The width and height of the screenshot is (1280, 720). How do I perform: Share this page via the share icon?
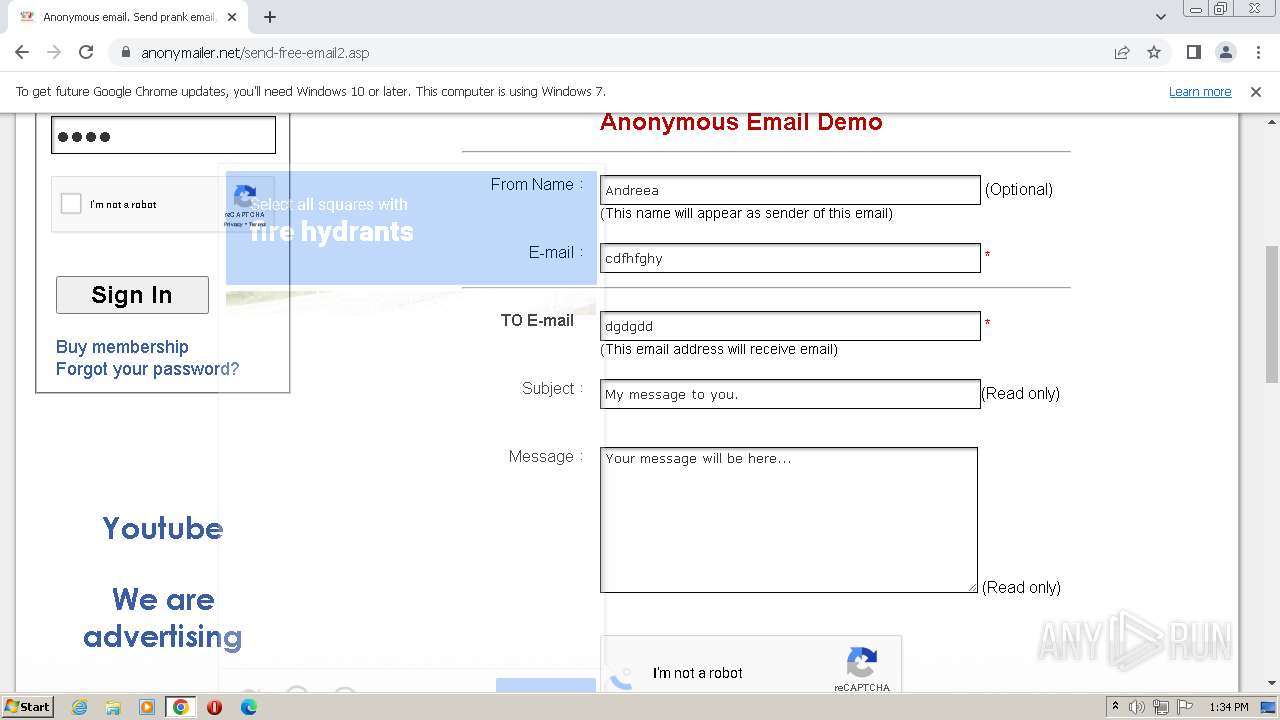tap(1122, 52)
